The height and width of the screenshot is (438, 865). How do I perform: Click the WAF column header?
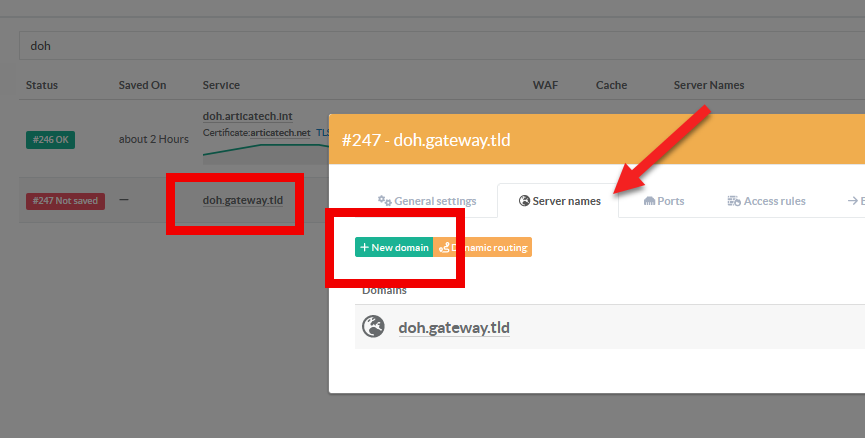click(x=544, y=85)
